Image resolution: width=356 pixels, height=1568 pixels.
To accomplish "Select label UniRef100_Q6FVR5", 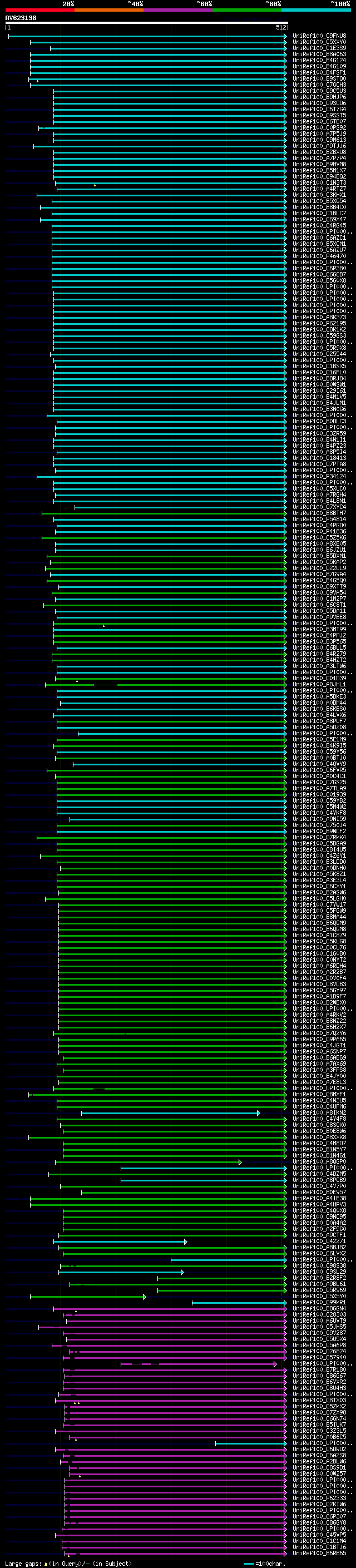I will 319,770.
